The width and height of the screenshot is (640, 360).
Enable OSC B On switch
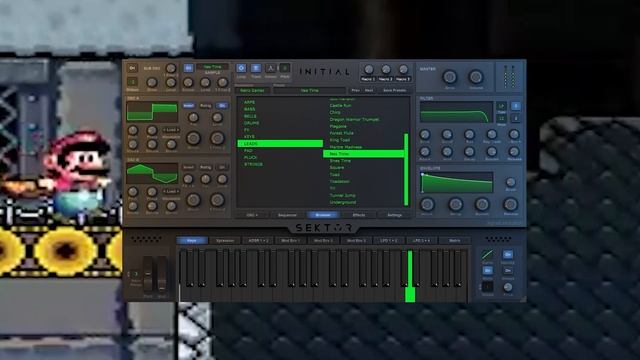pyautogui.click(x=222, y=167)
